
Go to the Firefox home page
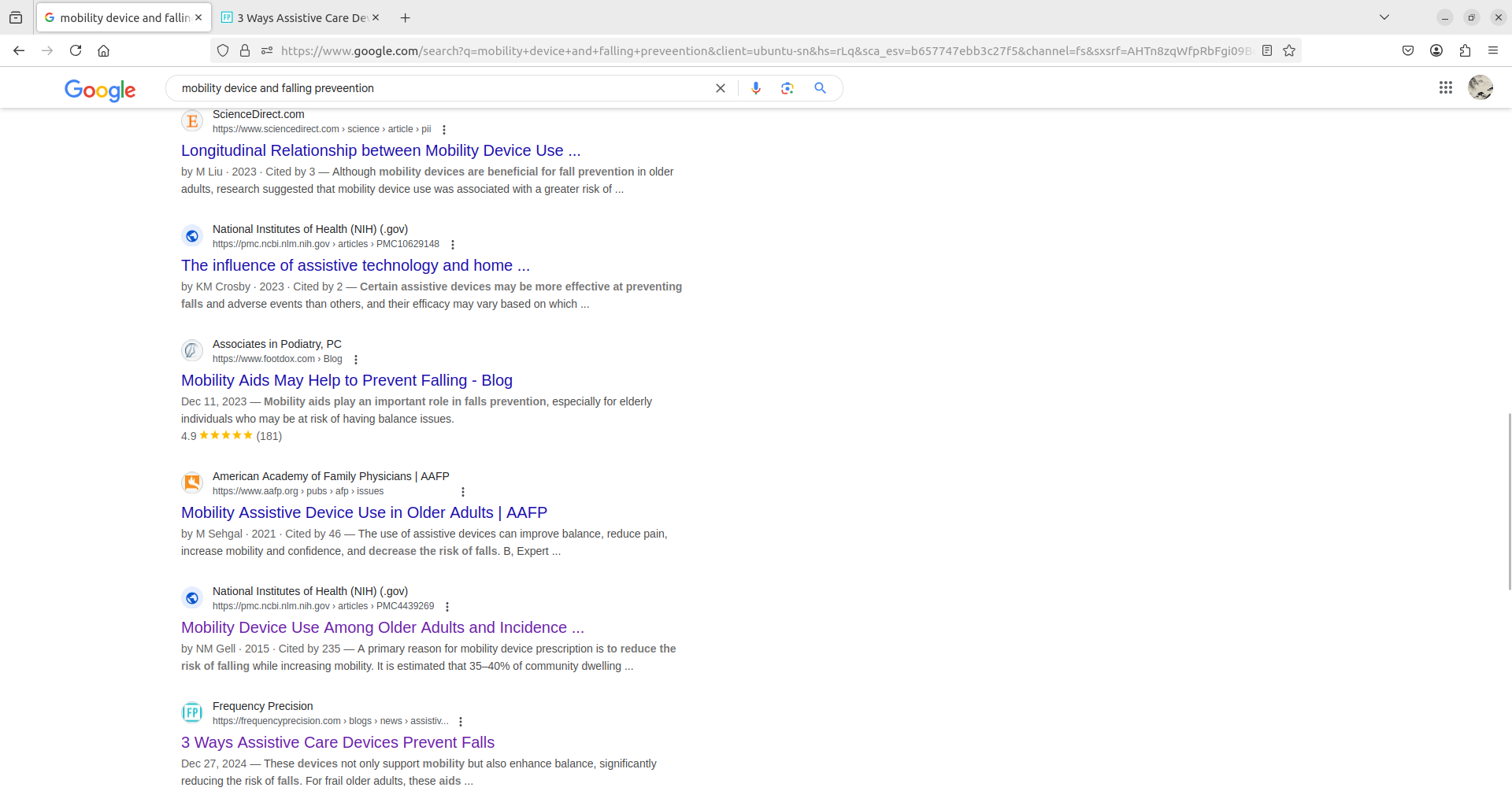103,50
